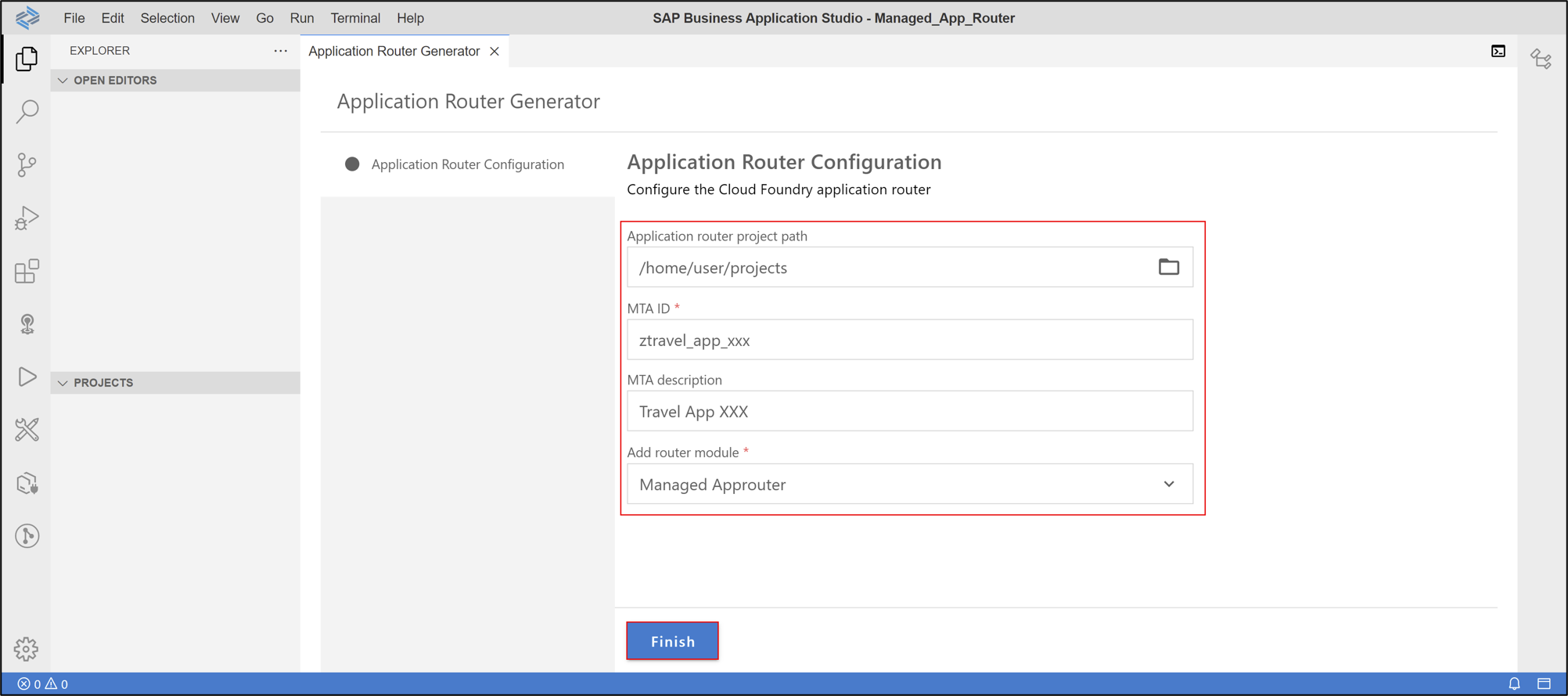The height and width of the screenshot is (696, 1568).
Task: Open the Source Control view
Action: [27, 164]
